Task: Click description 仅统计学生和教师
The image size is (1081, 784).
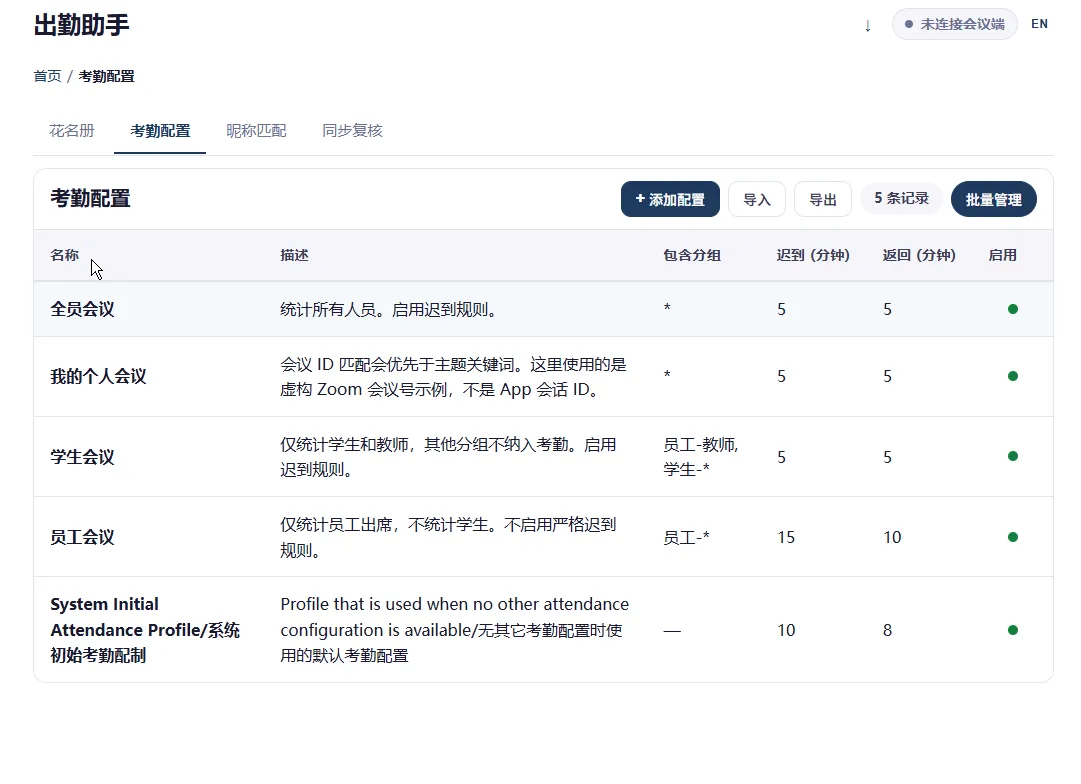Action: pyautogui.click(x=448, y=457)
